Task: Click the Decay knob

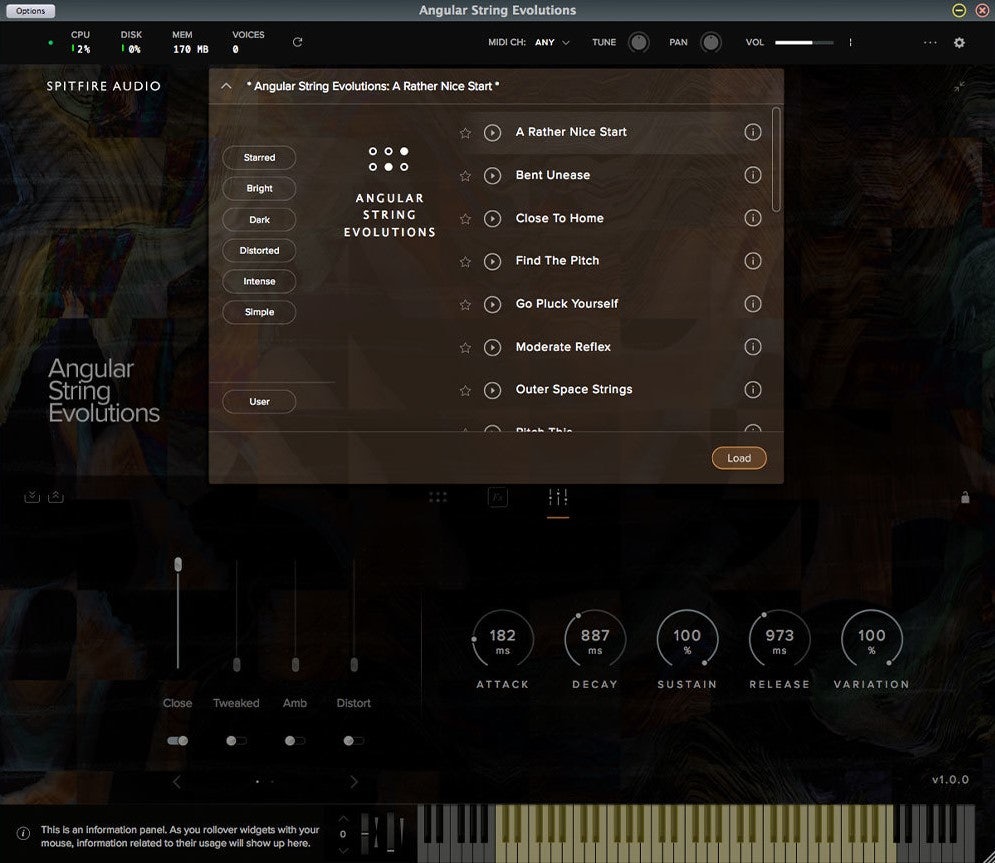Action: coord(595,640)
